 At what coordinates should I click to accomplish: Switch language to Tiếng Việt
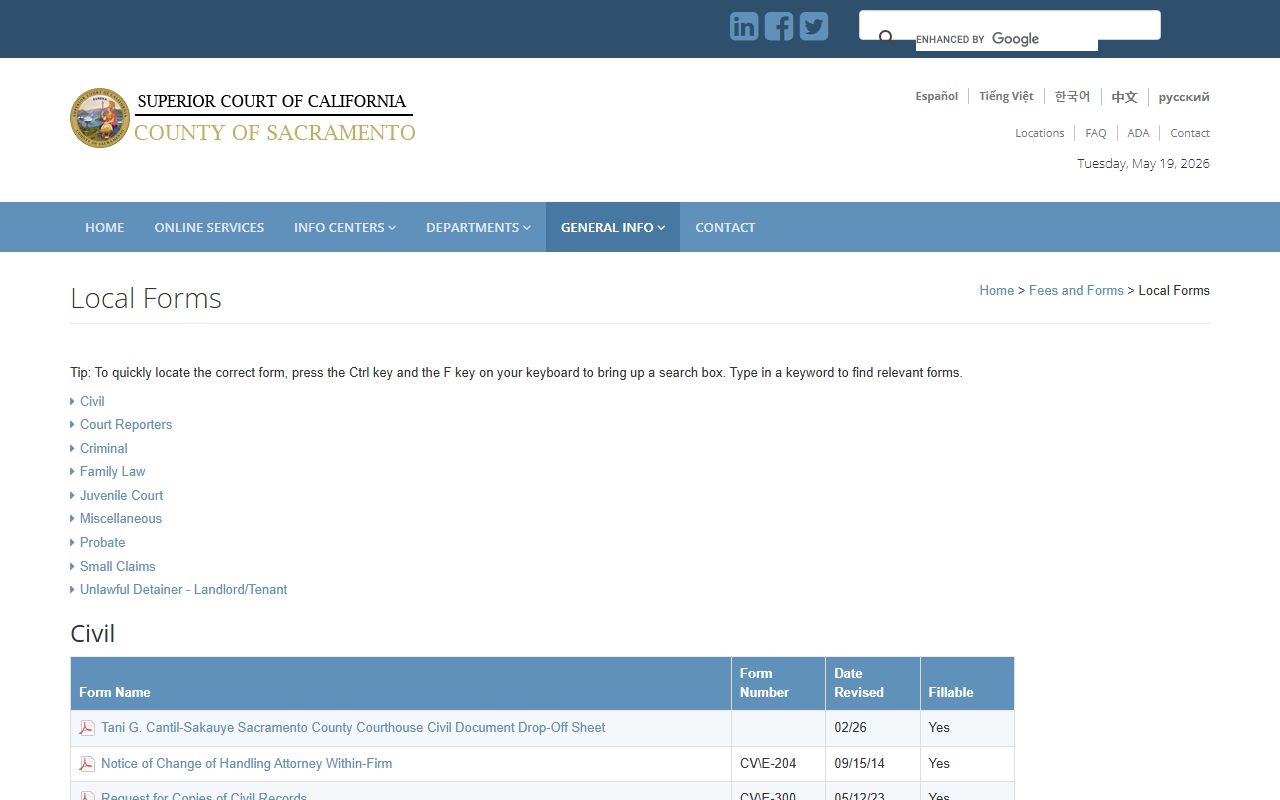tap(1006, 96)
